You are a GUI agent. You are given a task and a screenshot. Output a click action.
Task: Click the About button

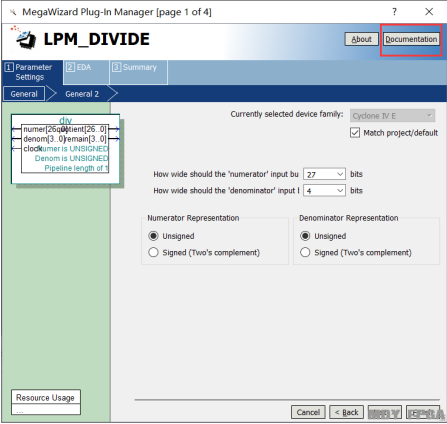click(x=361, y=39)
